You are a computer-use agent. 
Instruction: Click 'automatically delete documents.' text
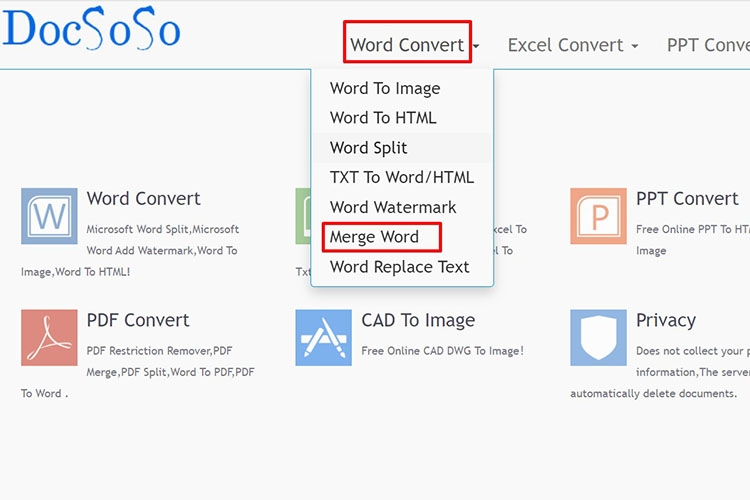pos(653,393)
